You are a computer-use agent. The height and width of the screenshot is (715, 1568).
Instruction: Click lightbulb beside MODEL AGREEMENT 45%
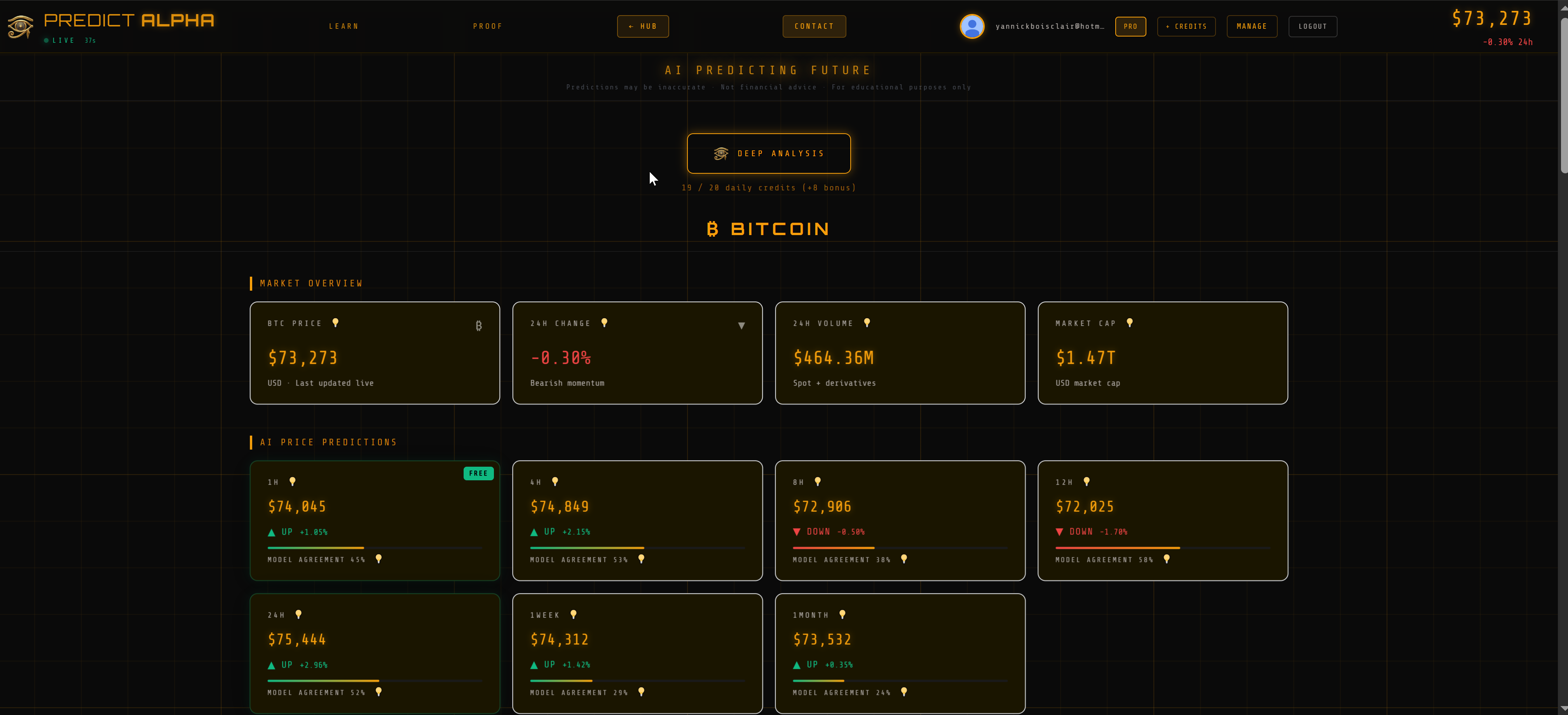pos(378,559)
